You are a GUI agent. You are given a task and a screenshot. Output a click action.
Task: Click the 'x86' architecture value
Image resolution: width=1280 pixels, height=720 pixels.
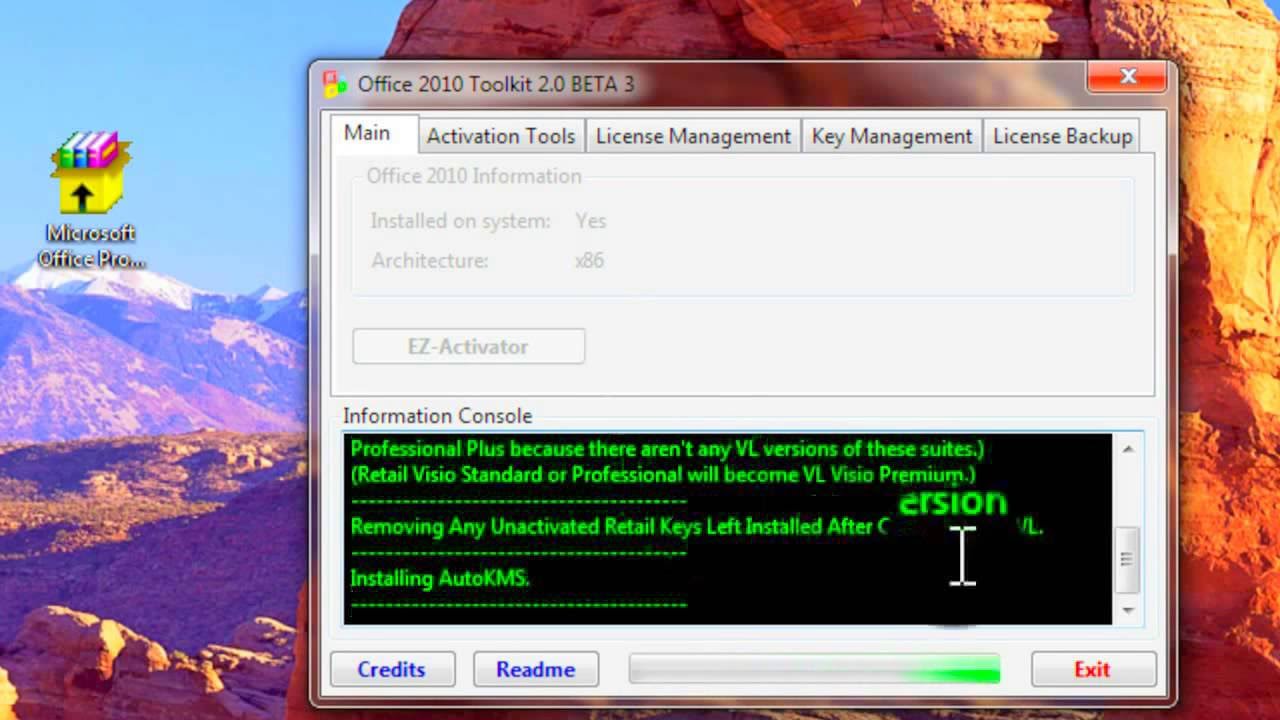(x=589, y=261)
